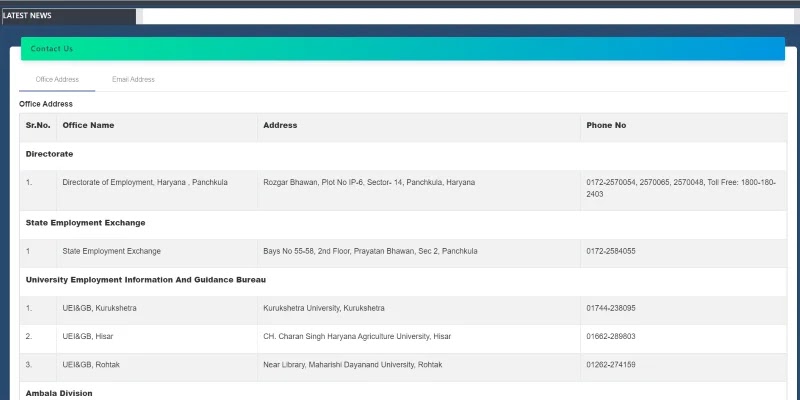Select 'Kurukshetra University, Kurukshetra' address
This screenshot has height=400, width=800.
point(324,309)
